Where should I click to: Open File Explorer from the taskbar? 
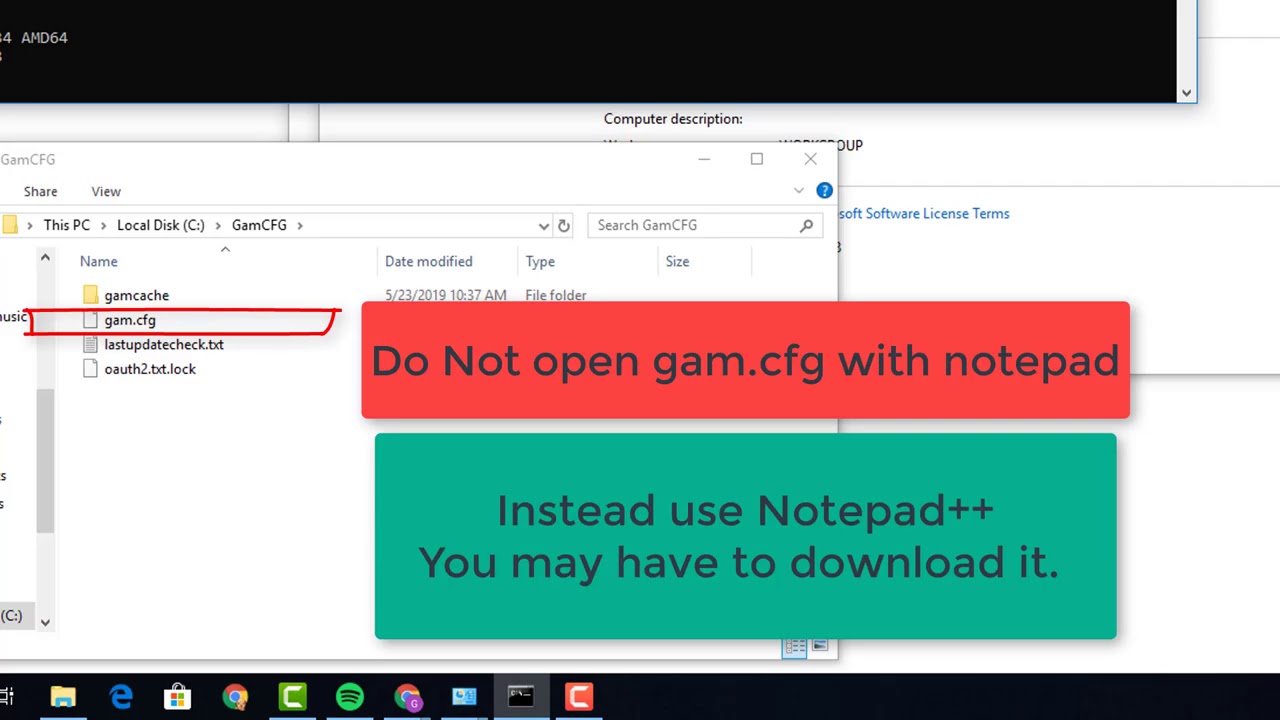pos(63,697)
